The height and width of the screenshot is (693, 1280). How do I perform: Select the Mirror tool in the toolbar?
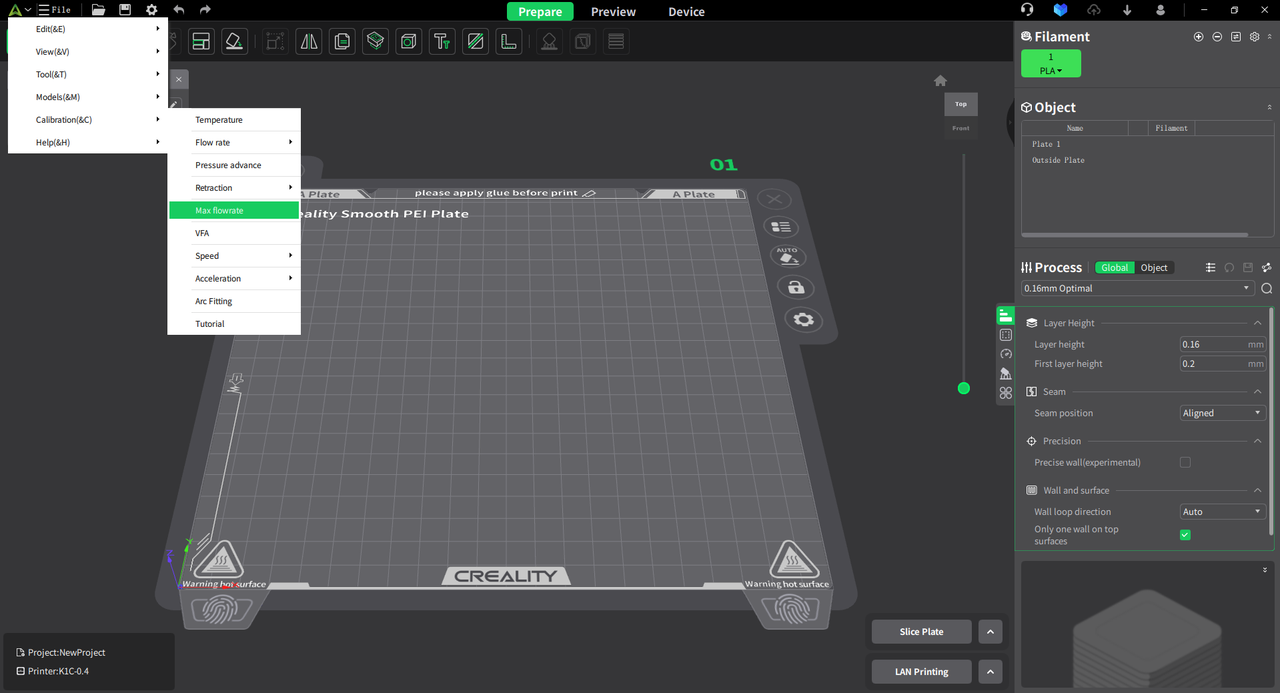[x=308, y=41]
